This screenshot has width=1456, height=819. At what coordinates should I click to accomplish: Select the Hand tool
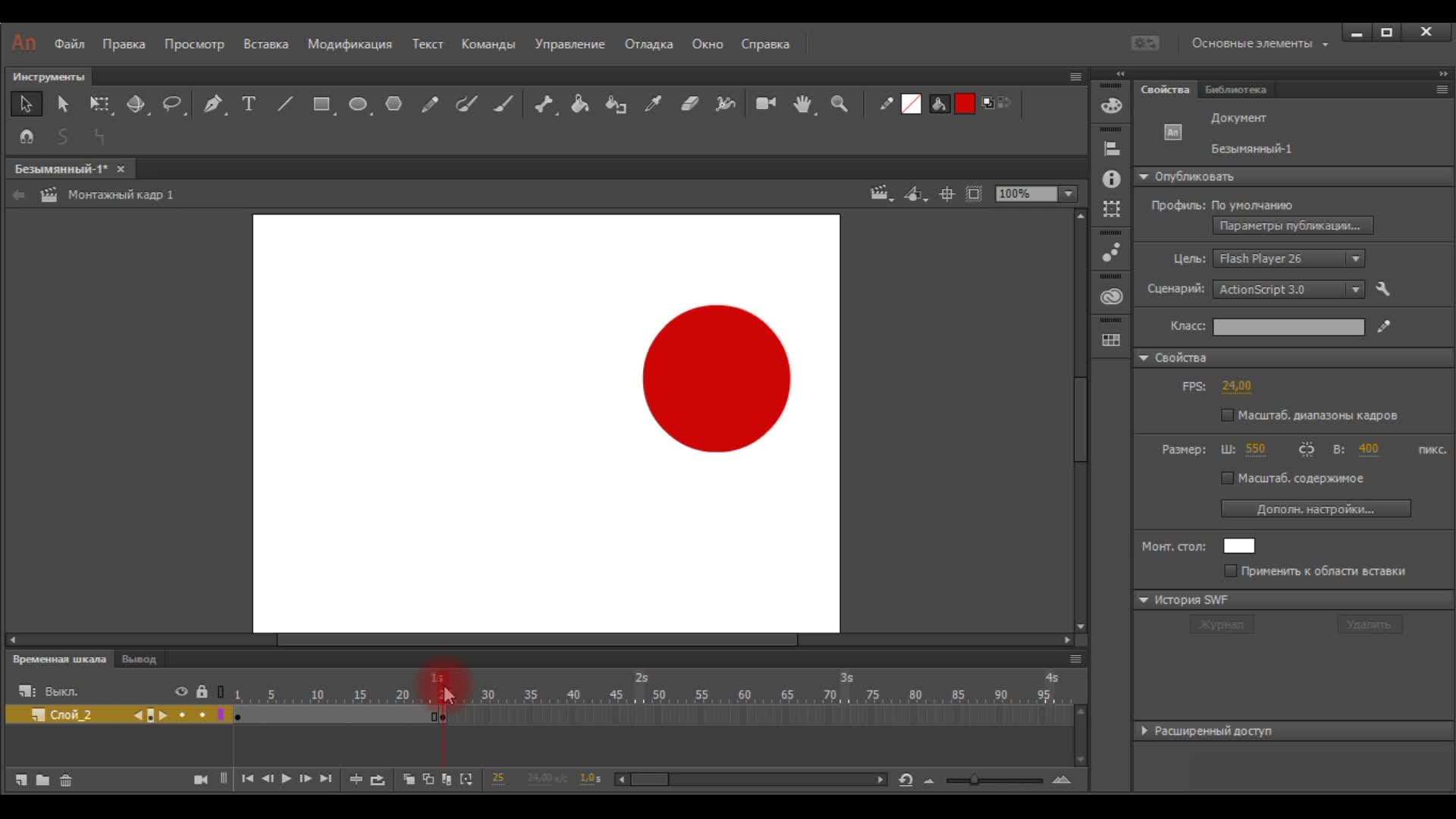pos(802,104)
